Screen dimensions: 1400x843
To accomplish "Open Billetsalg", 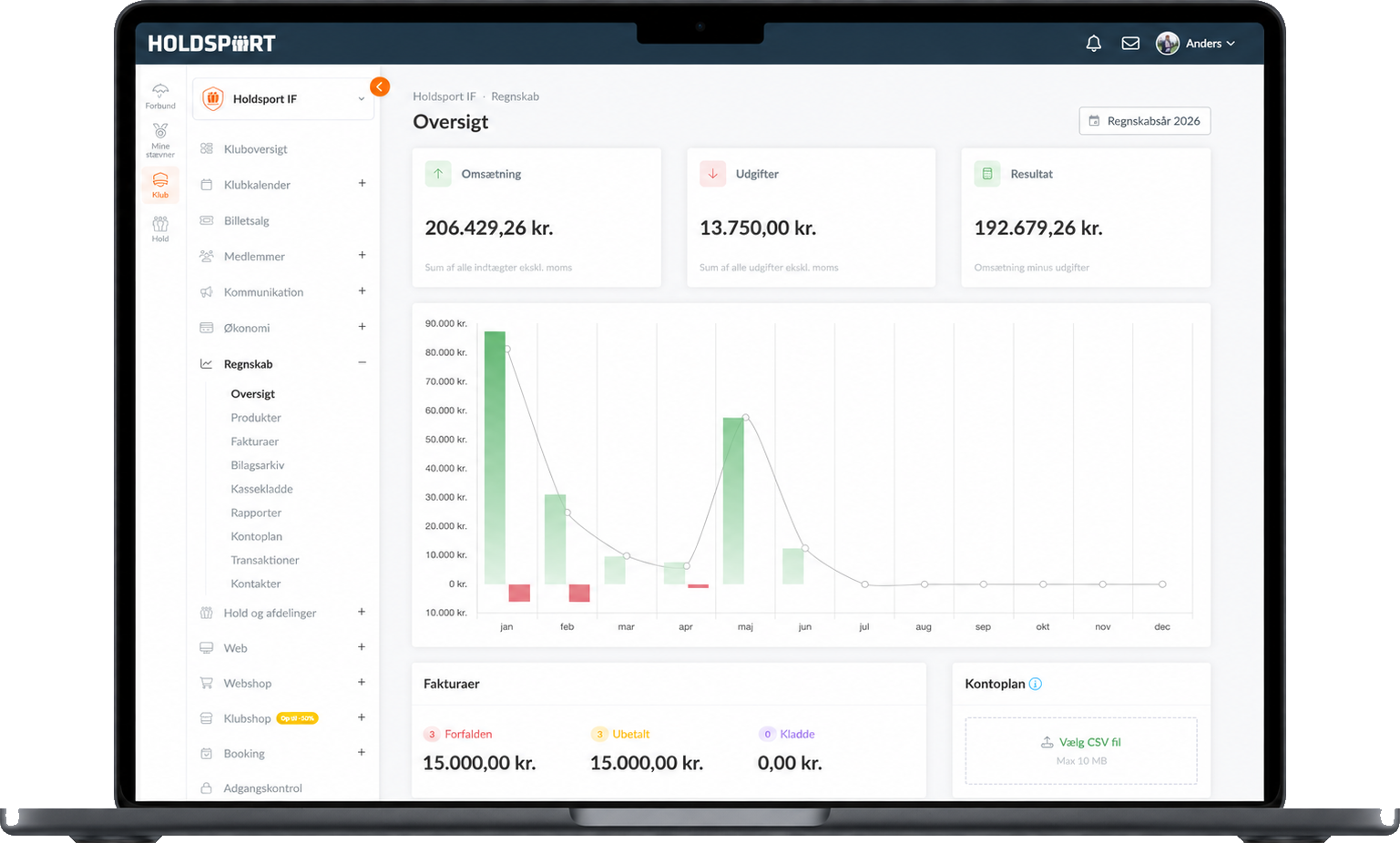I will [x=246, y=221].
